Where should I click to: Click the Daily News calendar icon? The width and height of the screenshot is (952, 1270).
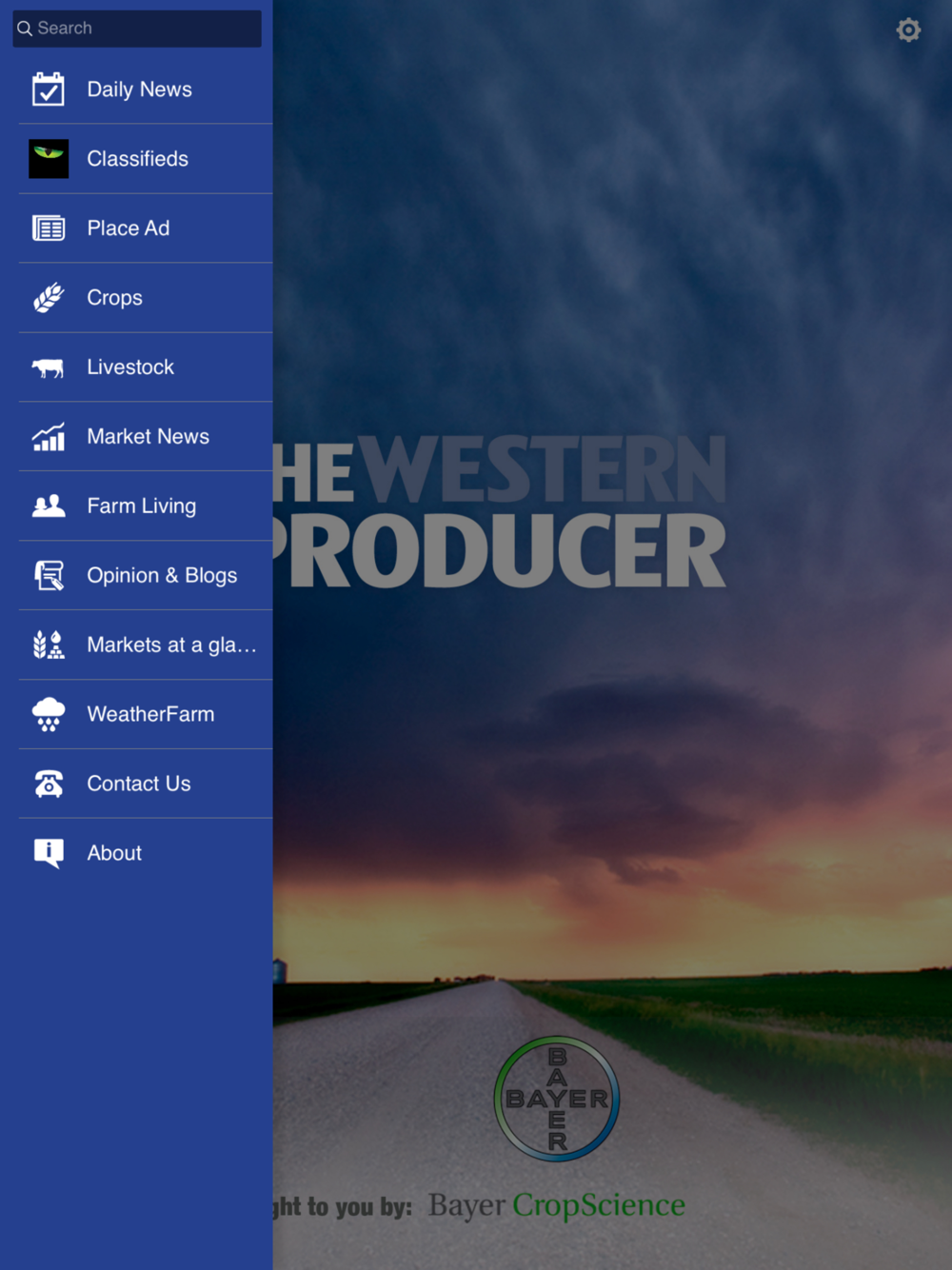49,89
